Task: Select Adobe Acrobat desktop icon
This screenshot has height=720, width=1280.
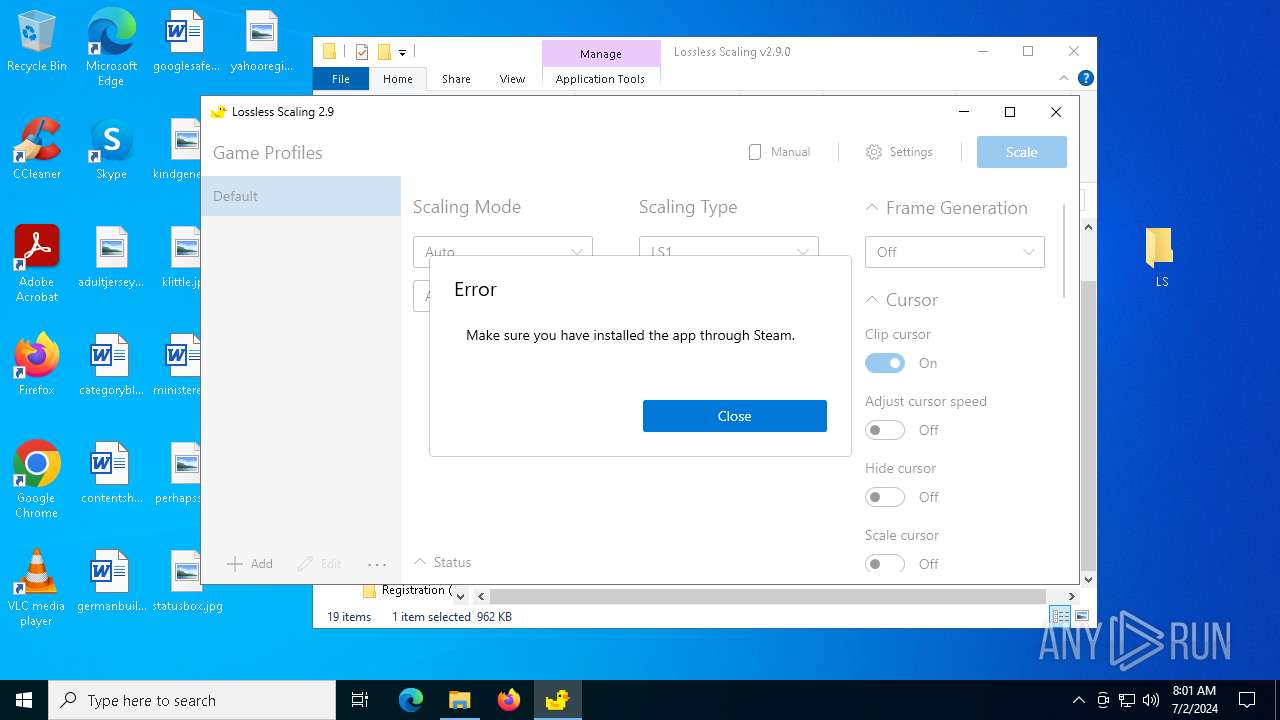Action: tap(37, 264)
